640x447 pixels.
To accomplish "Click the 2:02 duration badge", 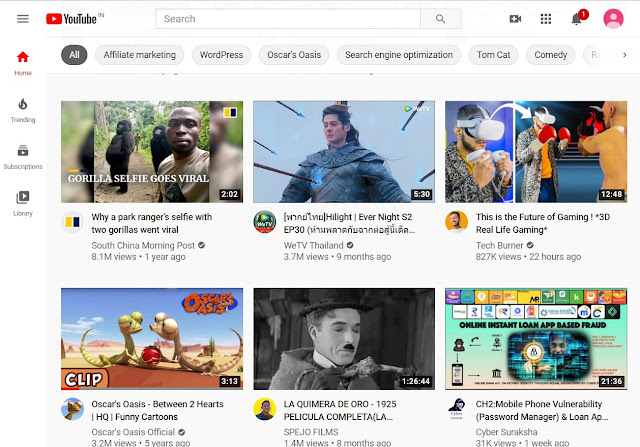I will click(x=229, y=194).
